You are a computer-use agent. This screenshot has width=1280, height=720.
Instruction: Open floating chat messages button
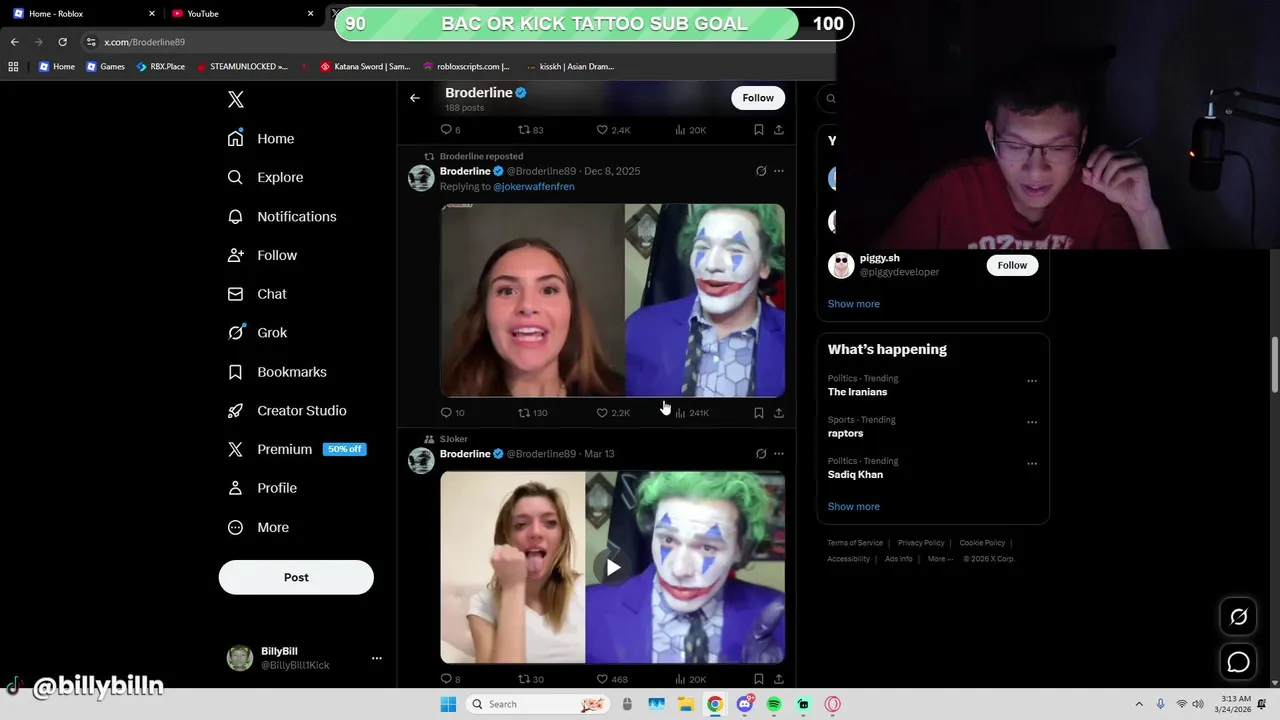[1238, 662]
